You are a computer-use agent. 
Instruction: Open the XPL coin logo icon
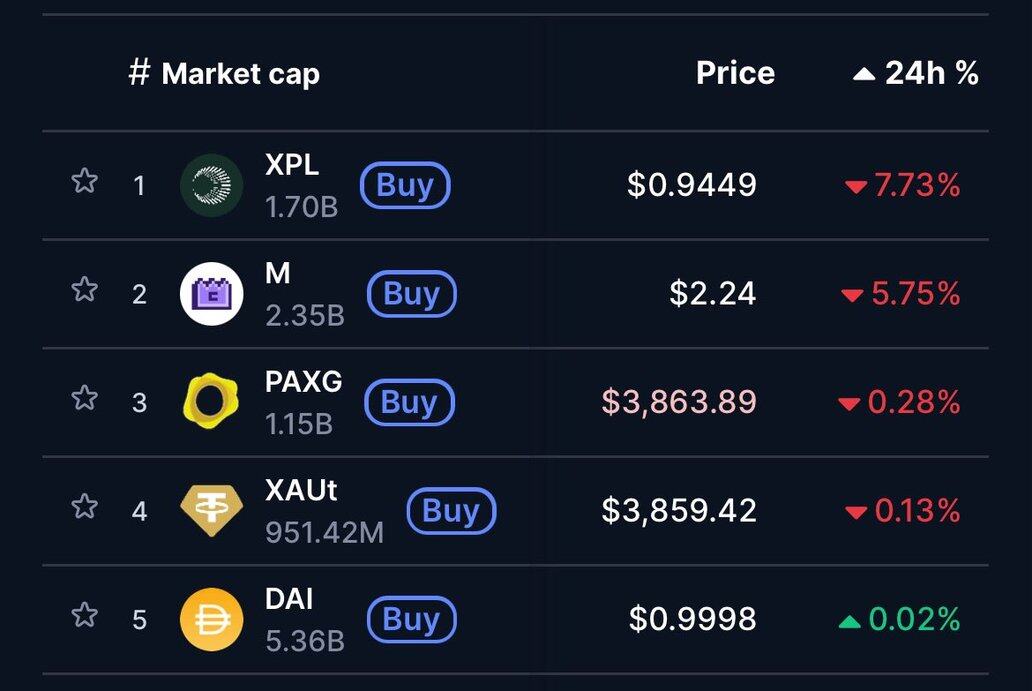click(x=211, y=185)
